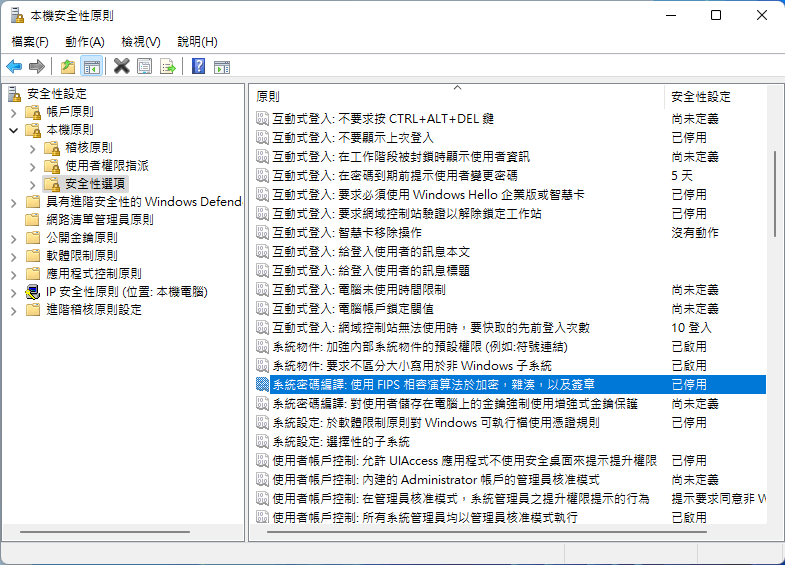Open the 檢視(V) menu
This screenshot has height=565, width=785.
[x=141, y=42]
